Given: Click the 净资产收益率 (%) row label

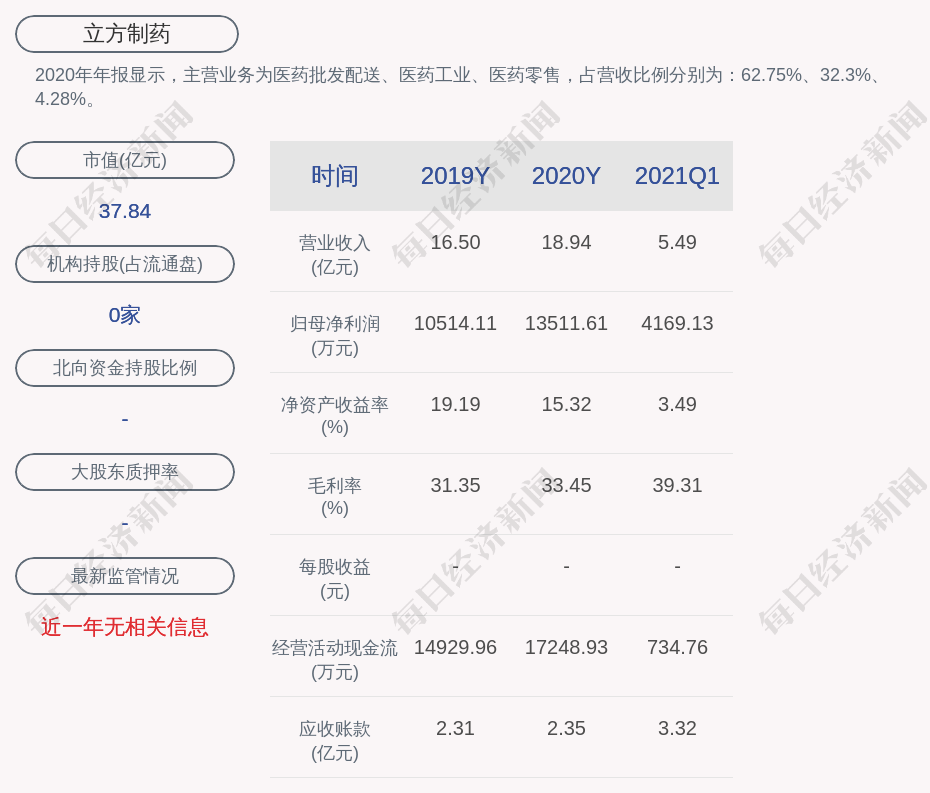Looking at the screenshot, I should (335, 416).
